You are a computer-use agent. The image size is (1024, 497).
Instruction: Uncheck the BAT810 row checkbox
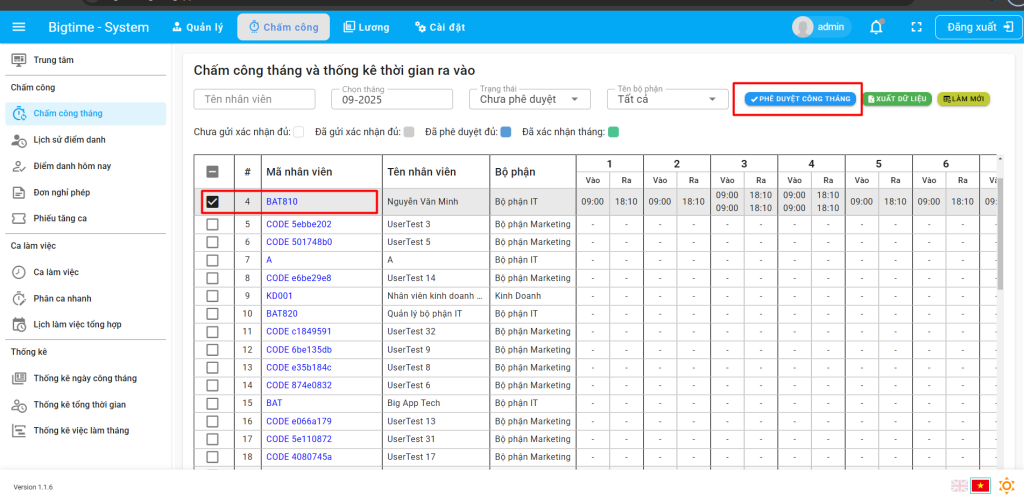click(212, 202)
